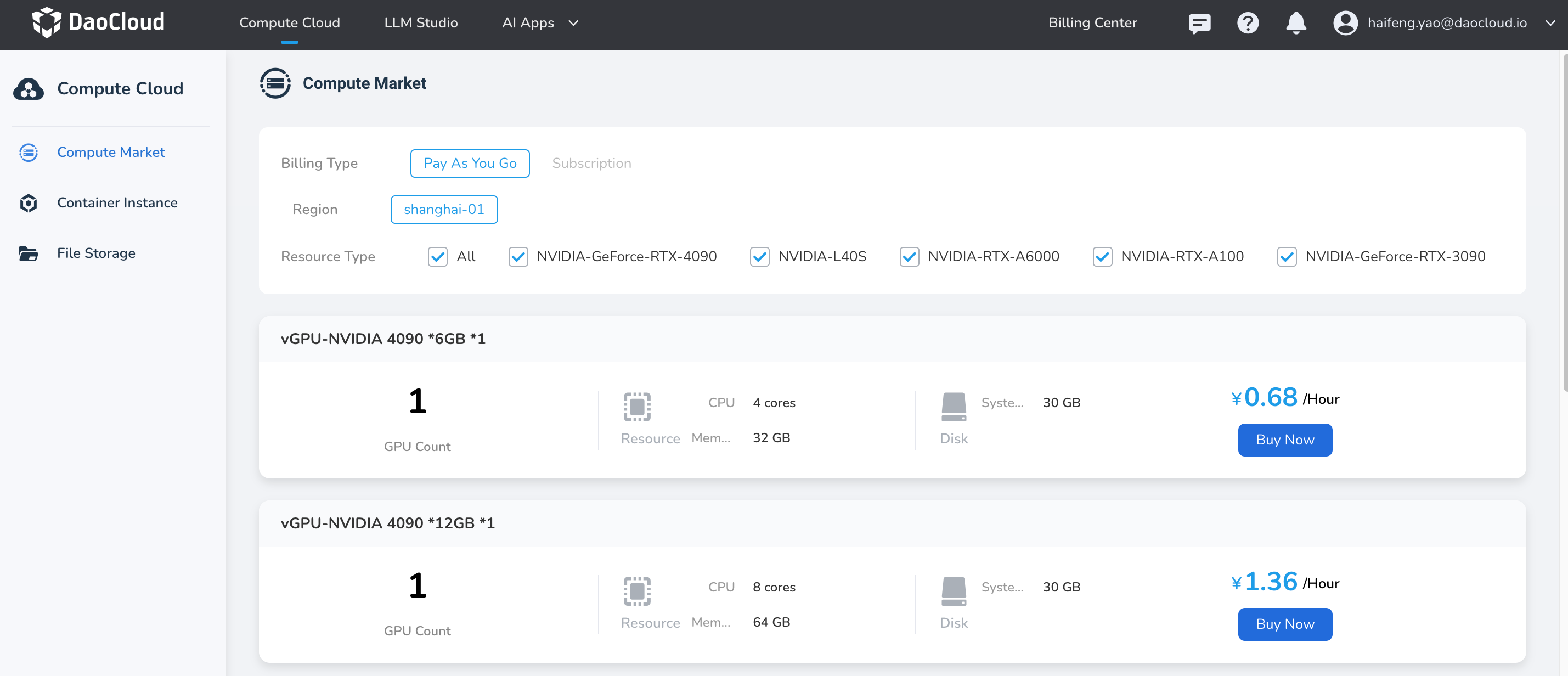Click the user avatar icon

point(1345,23)
